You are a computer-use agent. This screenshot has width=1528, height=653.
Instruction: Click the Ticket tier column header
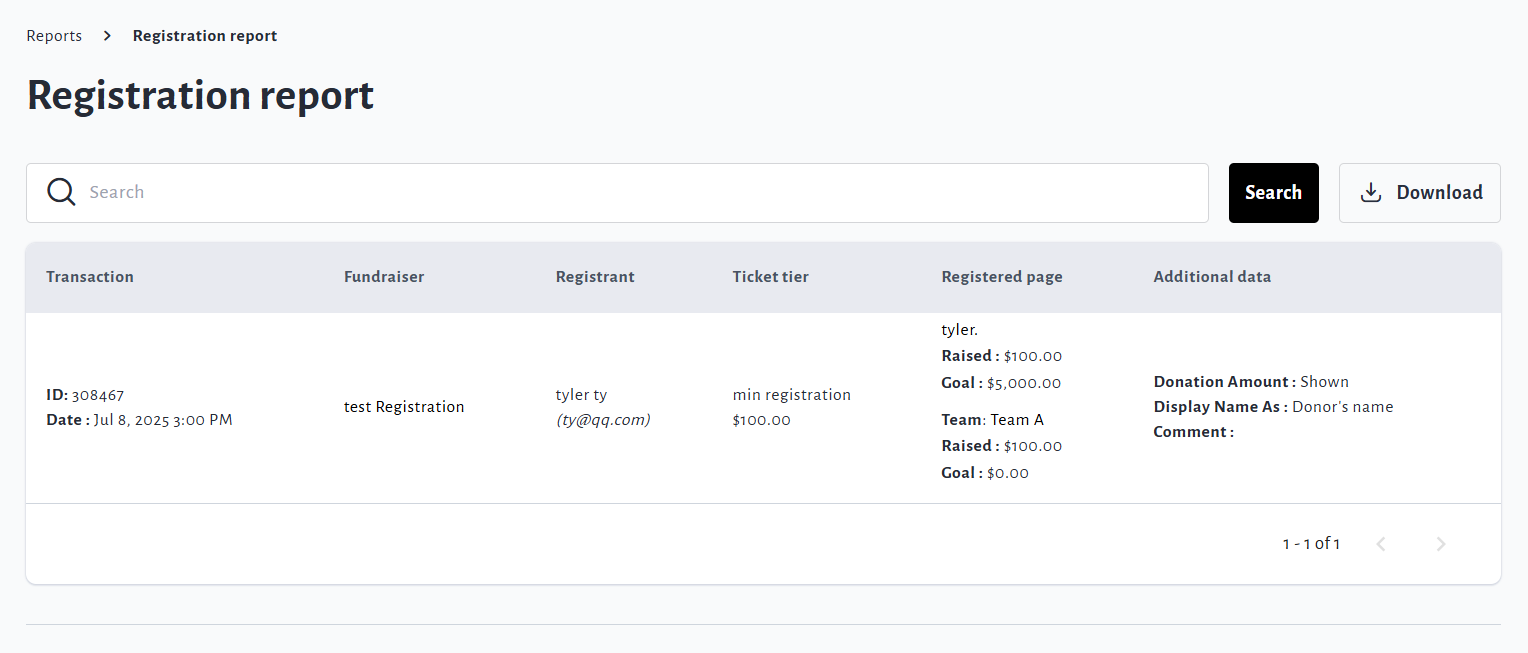pyautogui.click(x=770, y=277)
